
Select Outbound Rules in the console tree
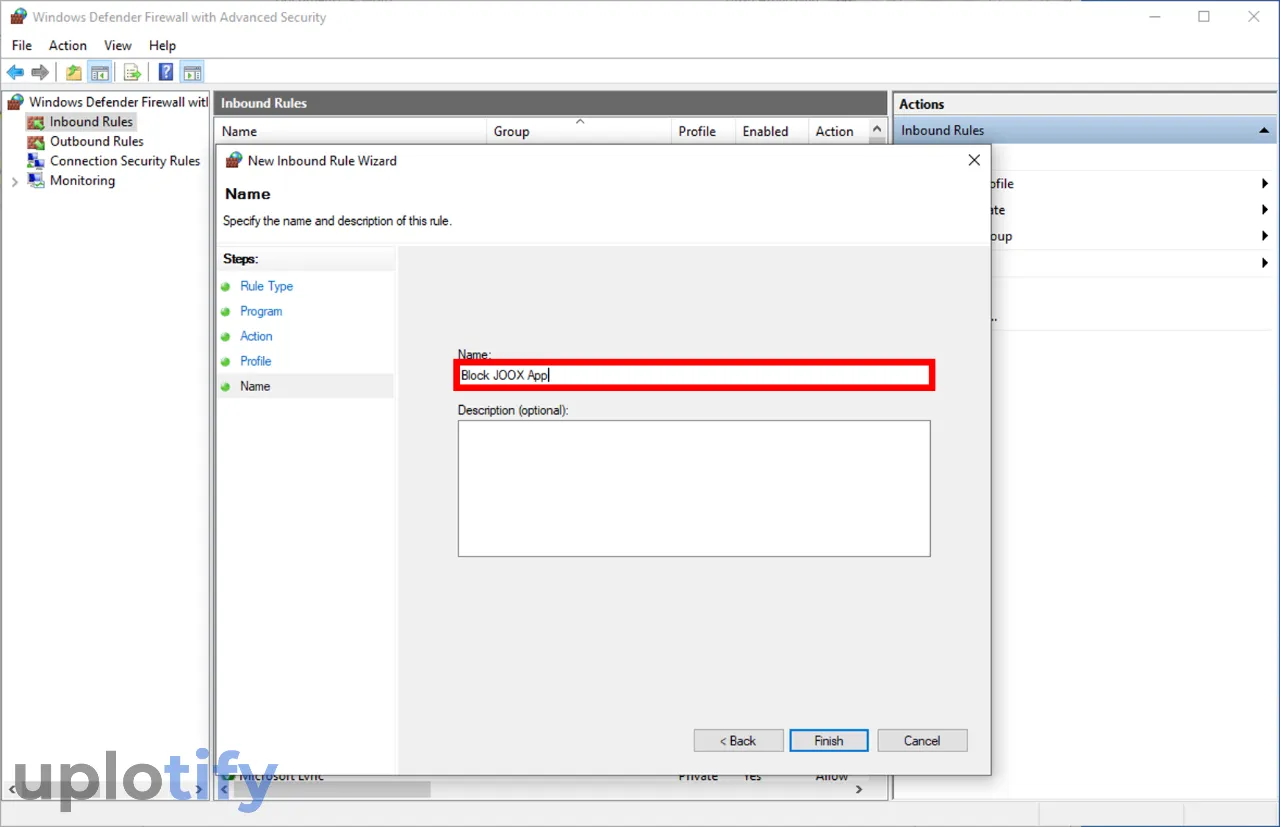point(97,142)
